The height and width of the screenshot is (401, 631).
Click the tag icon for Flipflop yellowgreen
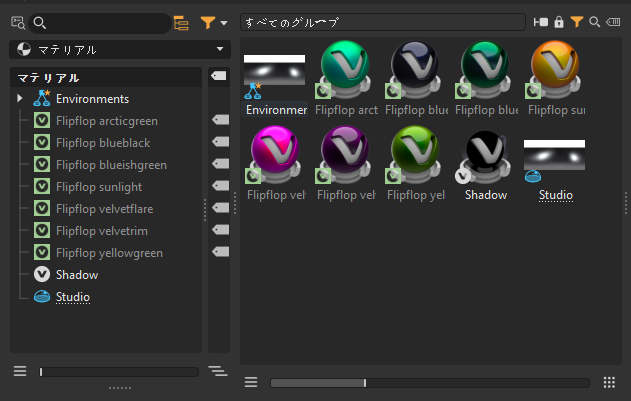tap(220, 252)
